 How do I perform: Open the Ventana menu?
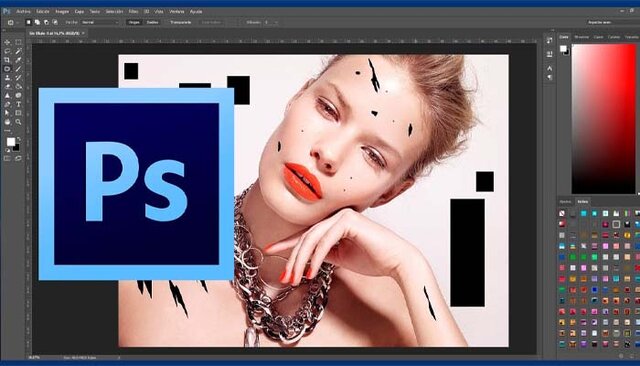point(177,11)
